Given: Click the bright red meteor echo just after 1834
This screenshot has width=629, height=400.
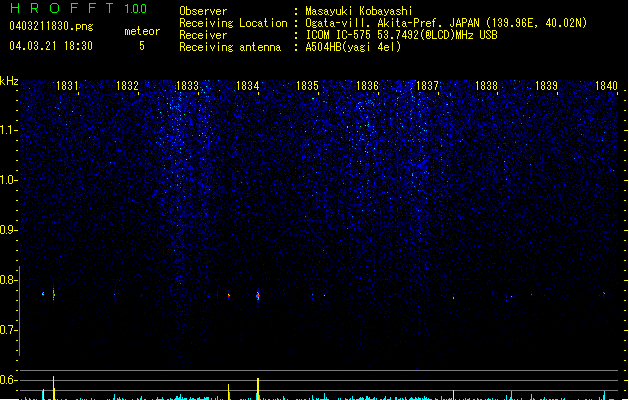Looking at the screenshot, I should (x=258, y=296).
